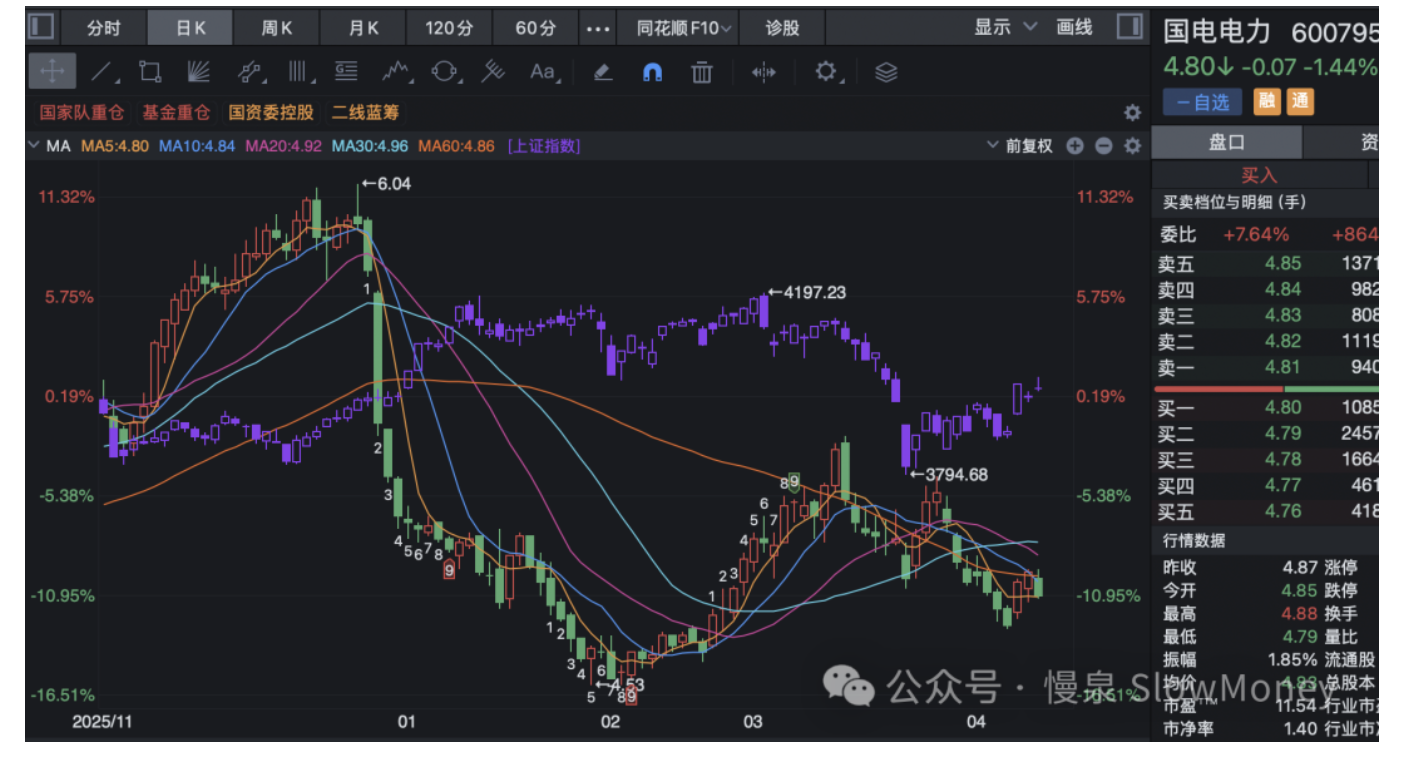Click the trash icon to delete drawings
This screenshot has width=1416, height=778.
(702, 72)
